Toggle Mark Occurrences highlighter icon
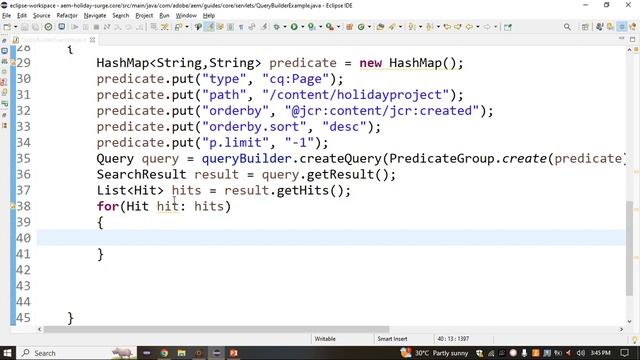Image resolution: width=640 pixels, height=360 pixels. coord(210,27)
